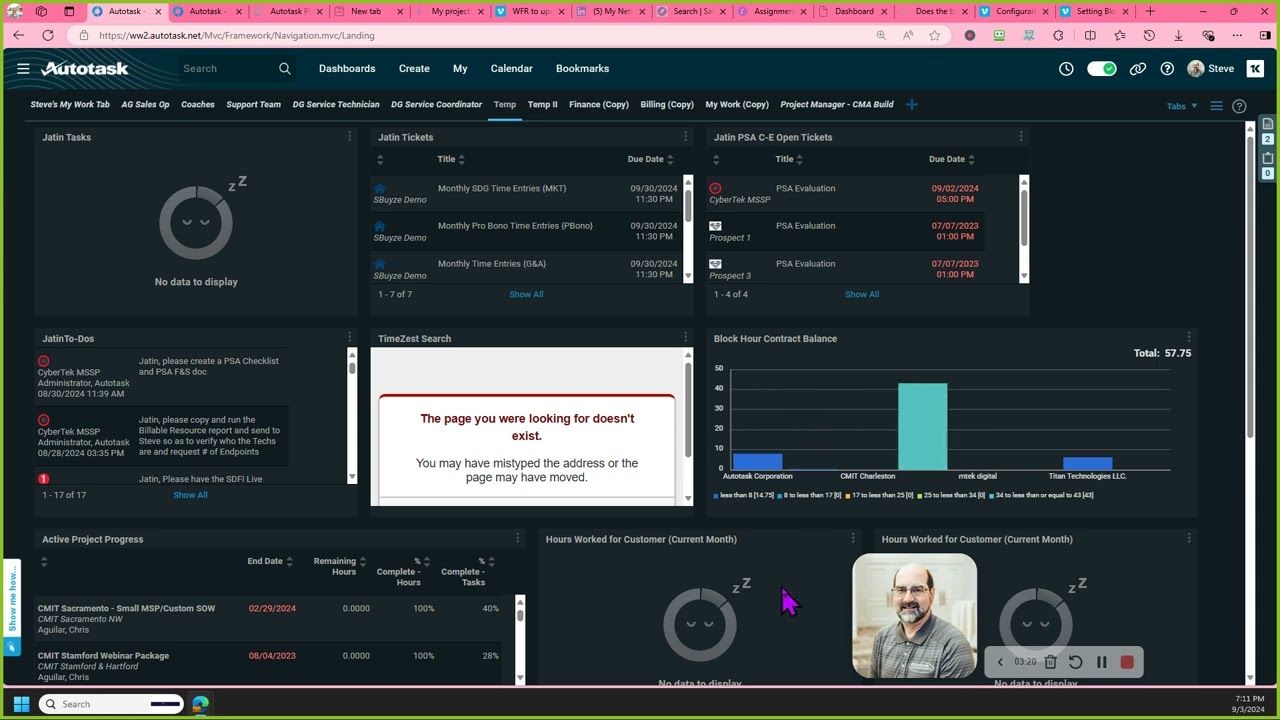This screenshot has height=720, width=1280.
Task: Sort Jatin Tickets by Title
Action: coord(450,159)
